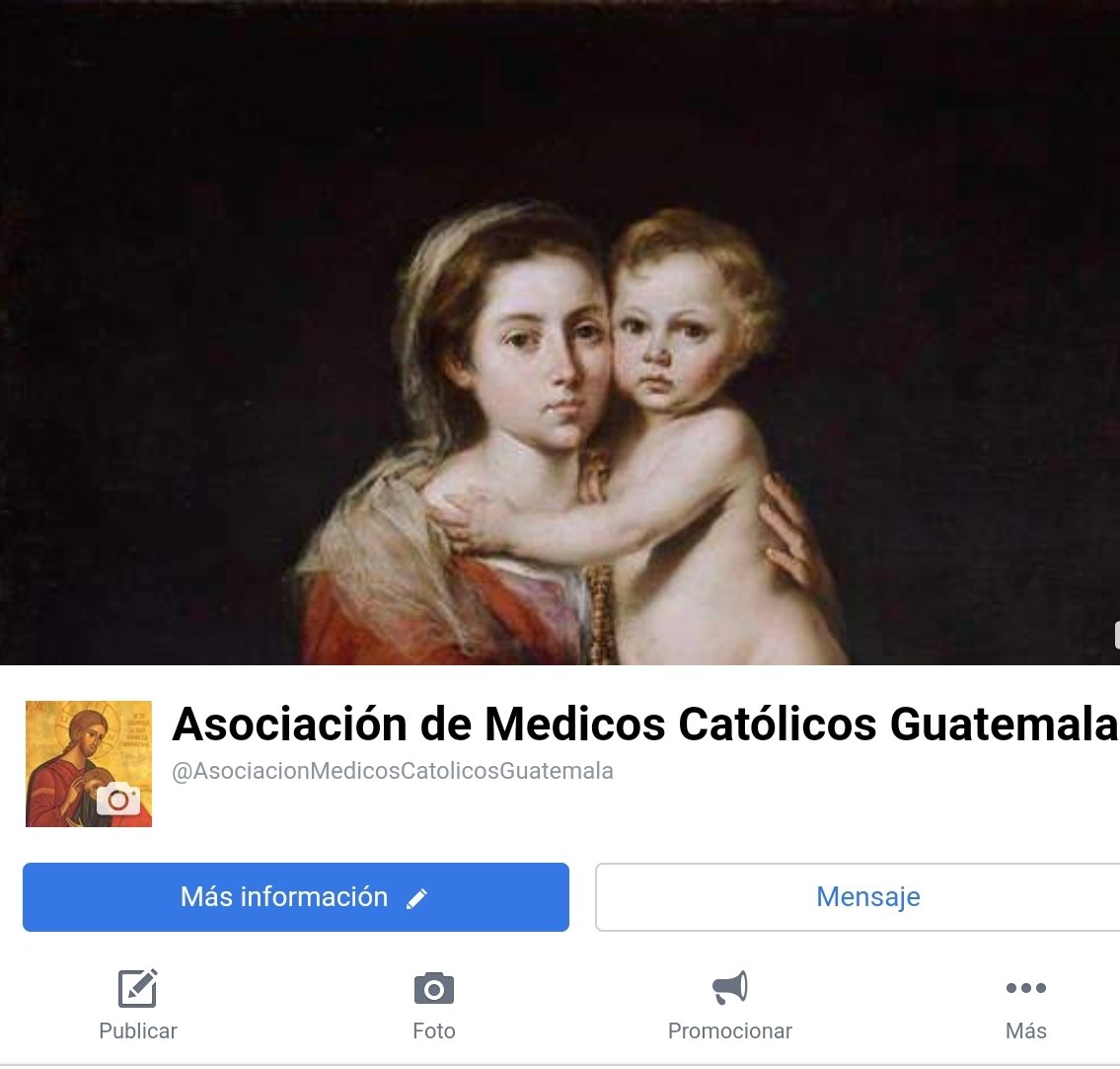Screen dimensions: 1120x1069
Task: Select the Promocionar megaphone icon
Action: tap(730, 987)
